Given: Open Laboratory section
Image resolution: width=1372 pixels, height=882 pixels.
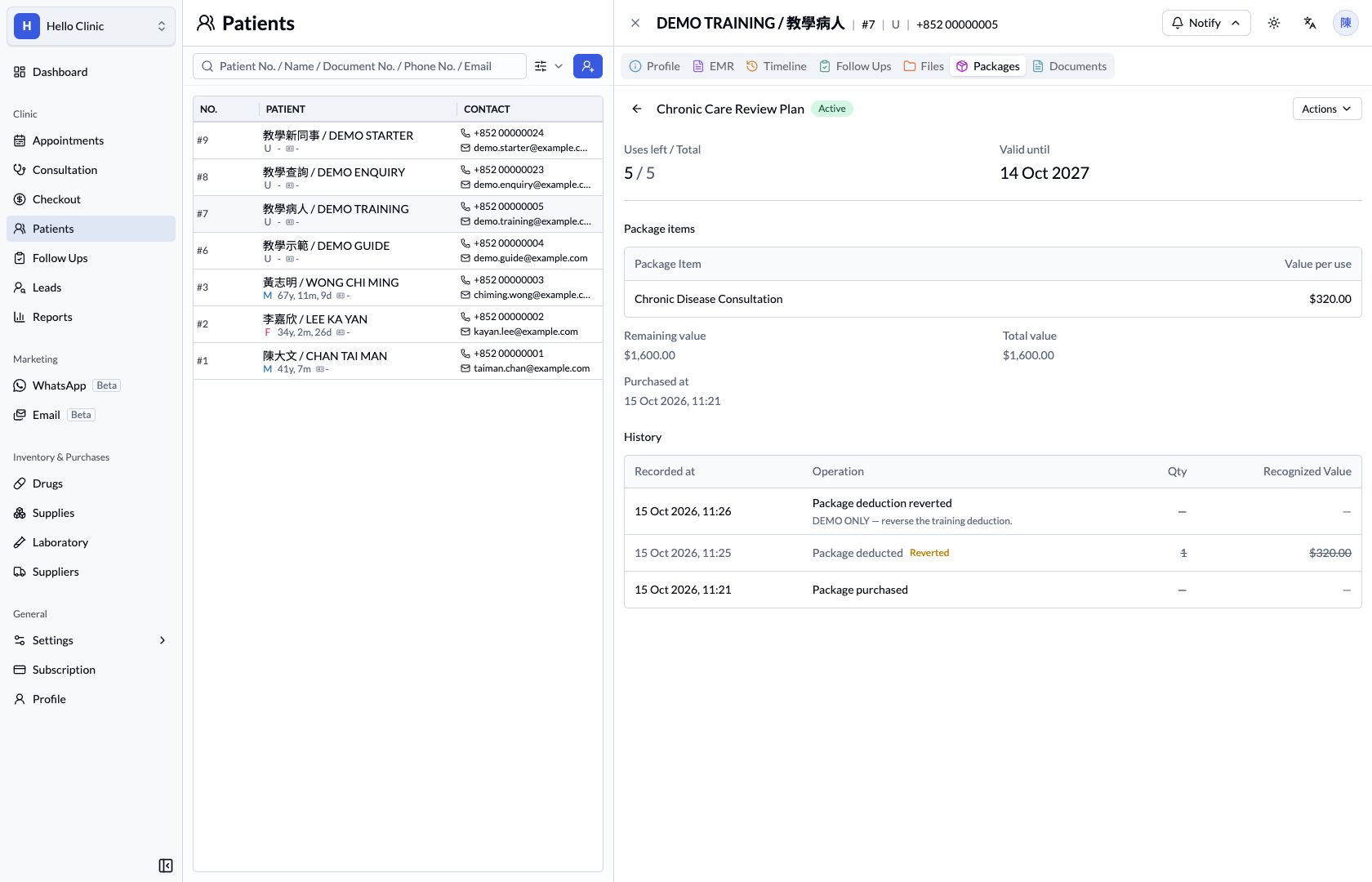Looking at the screenshot, I should [x=91, y=542].
